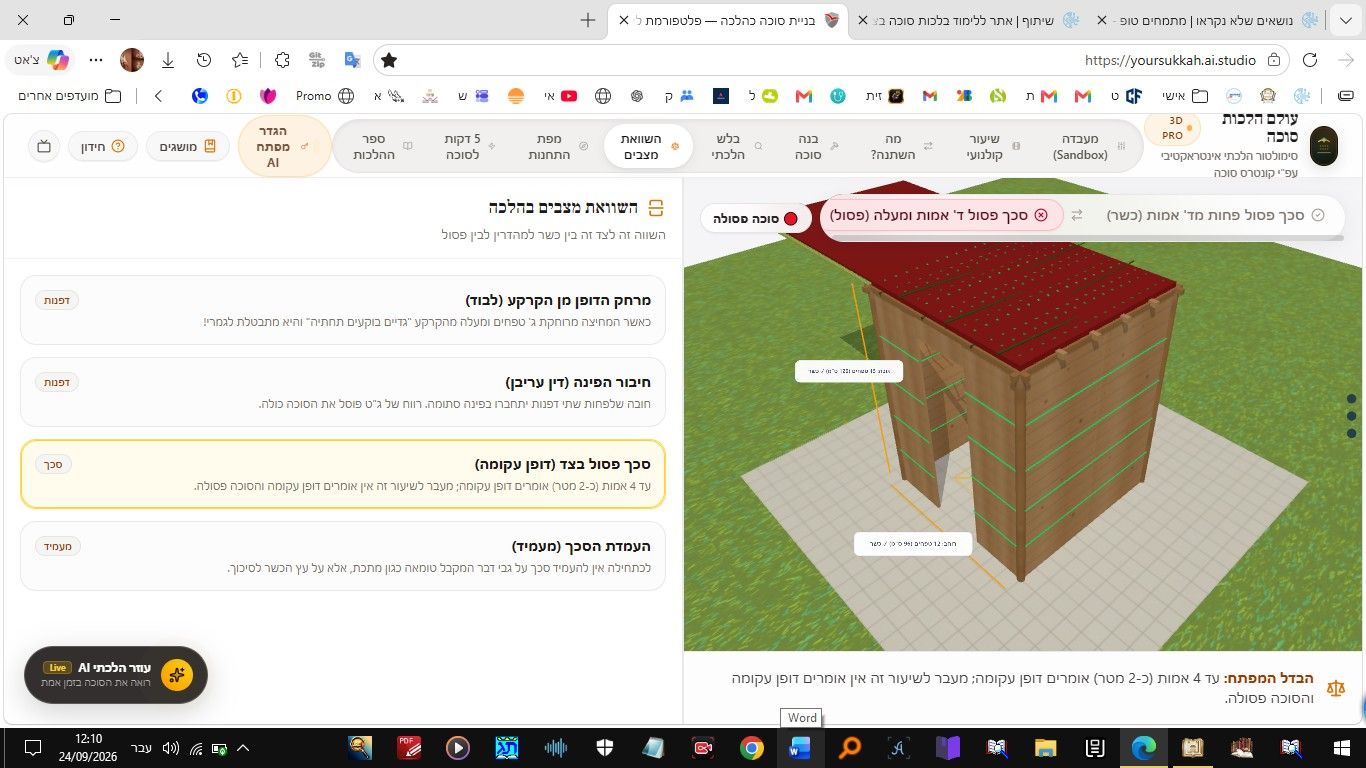
Task: Select the 'חיבור הפינה (דין עריבן)' card
Action: click(x=343, y=392)
